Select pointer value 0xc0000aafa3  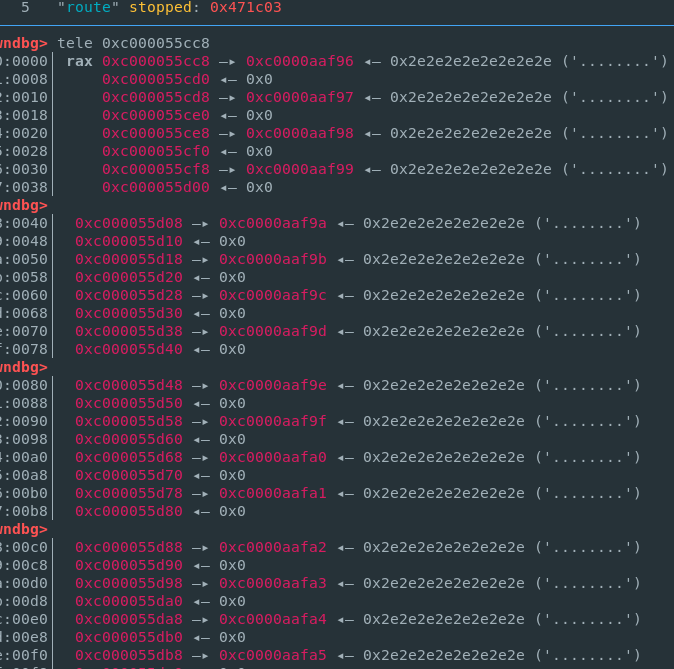tap(273, 583)
